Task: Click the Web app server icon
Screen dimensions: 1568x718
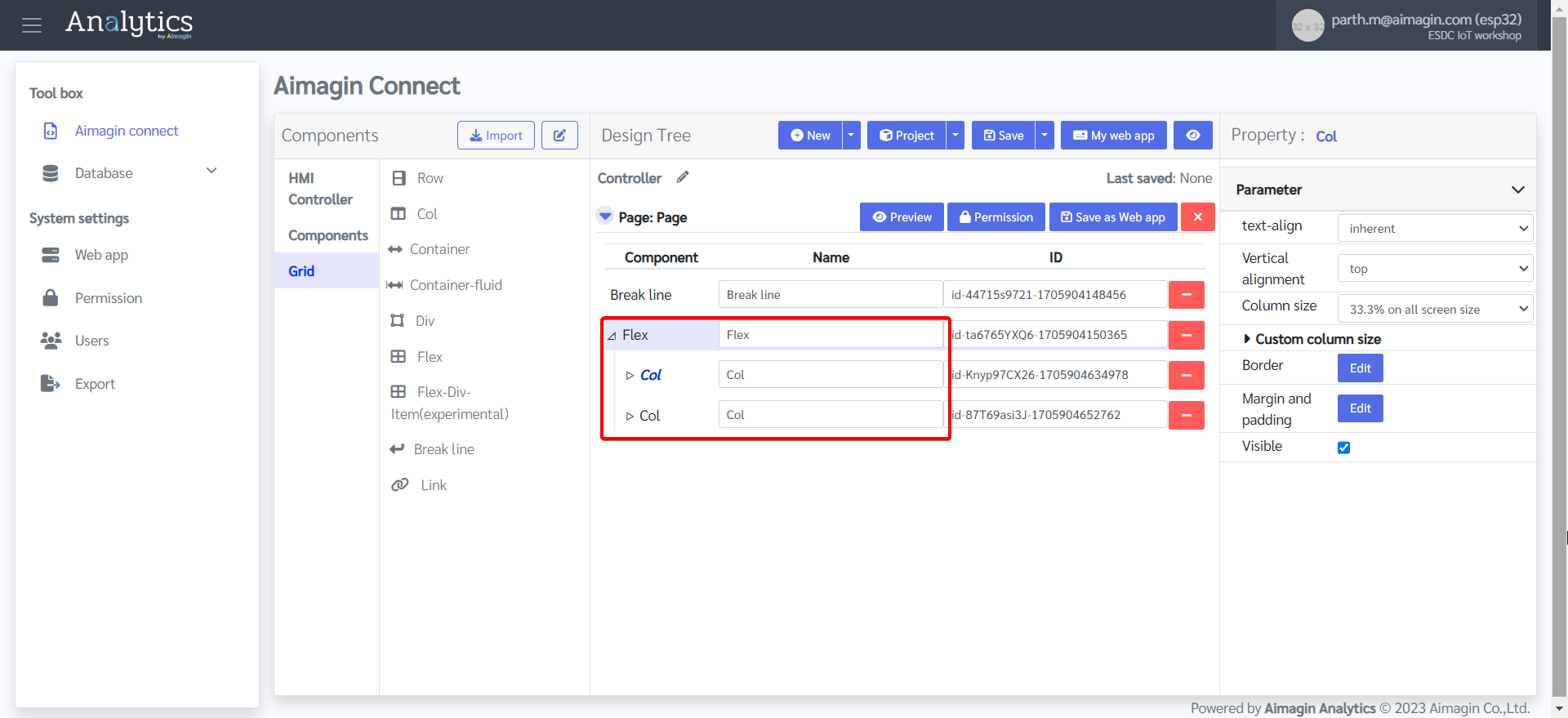Action: point(51,255)
